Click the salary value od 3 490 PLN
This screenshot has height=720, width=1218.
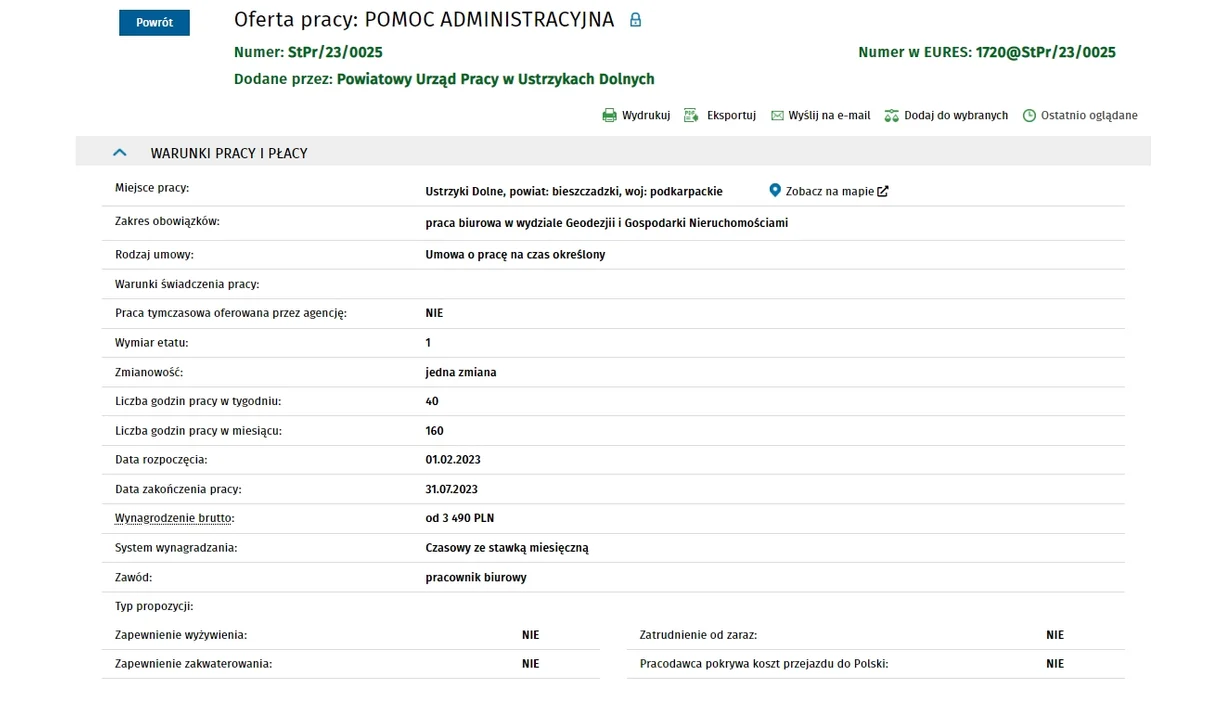click(460, 518)
